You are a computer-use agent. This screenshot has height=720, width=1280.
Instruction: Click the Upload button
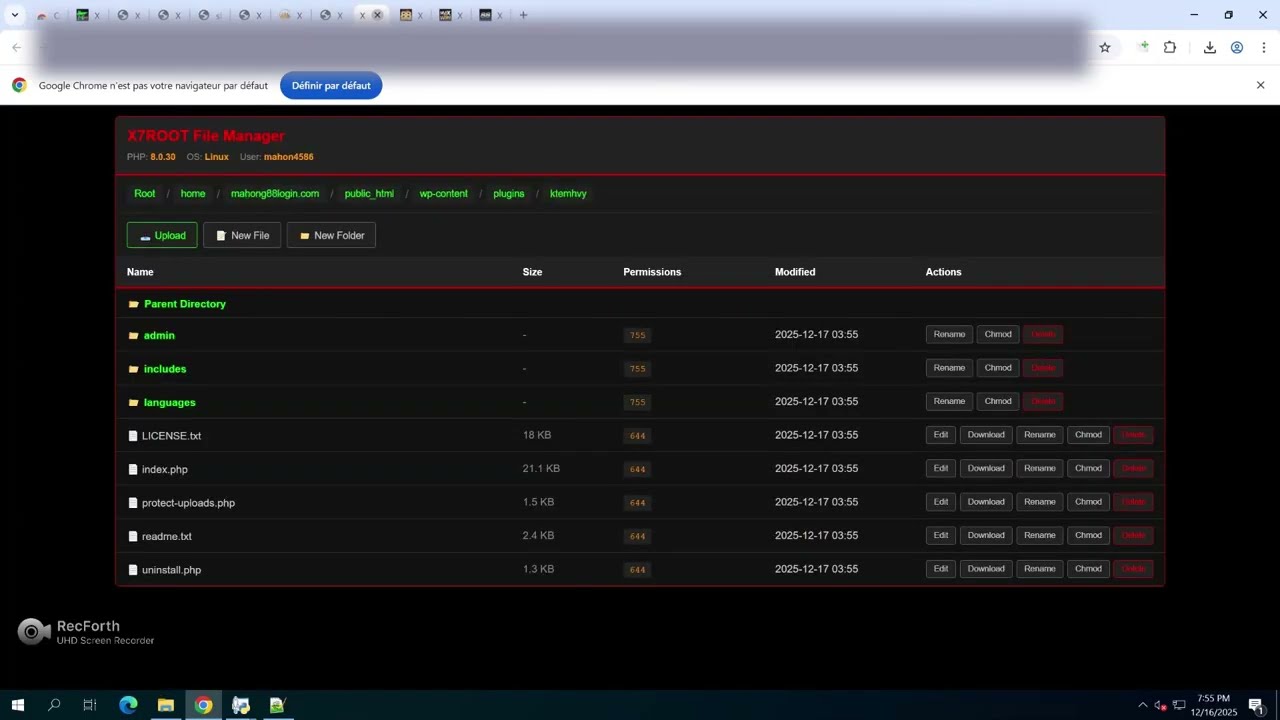[162, 236]
